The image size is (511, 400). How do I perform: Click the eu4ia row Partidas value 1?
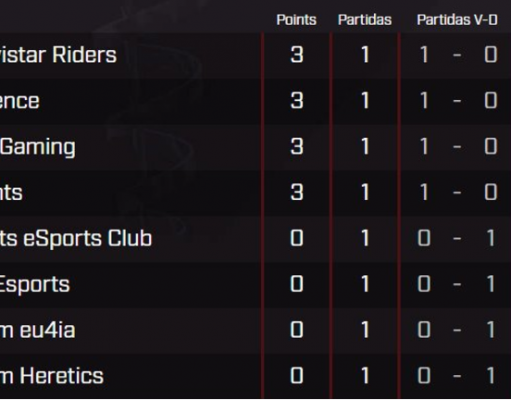tap(365, 330)
